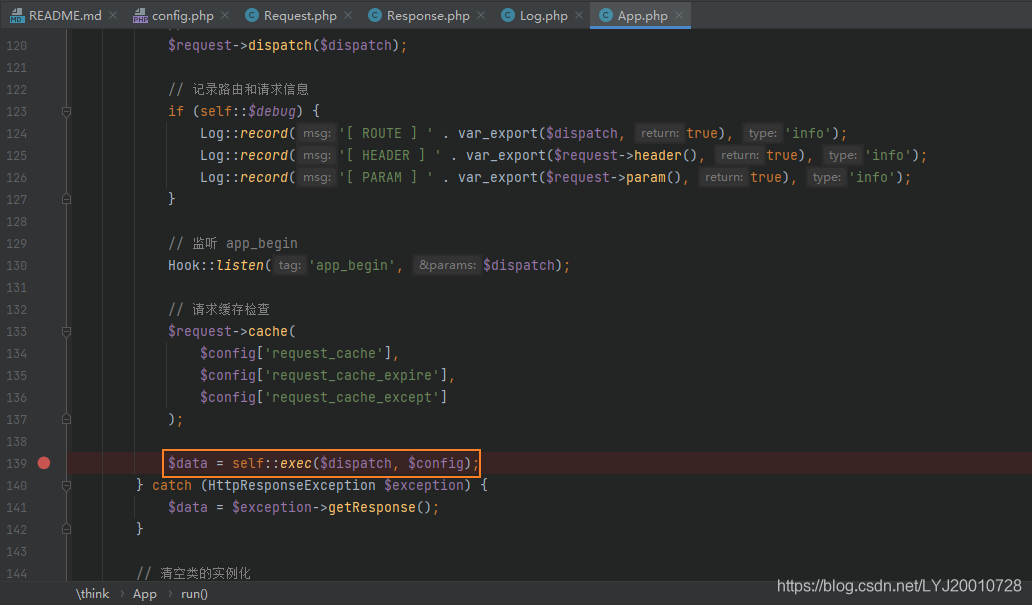Click '$request->cache(' on line 133
The height and width of the screenshot is (605, 1032).
[x=232, y=331]
